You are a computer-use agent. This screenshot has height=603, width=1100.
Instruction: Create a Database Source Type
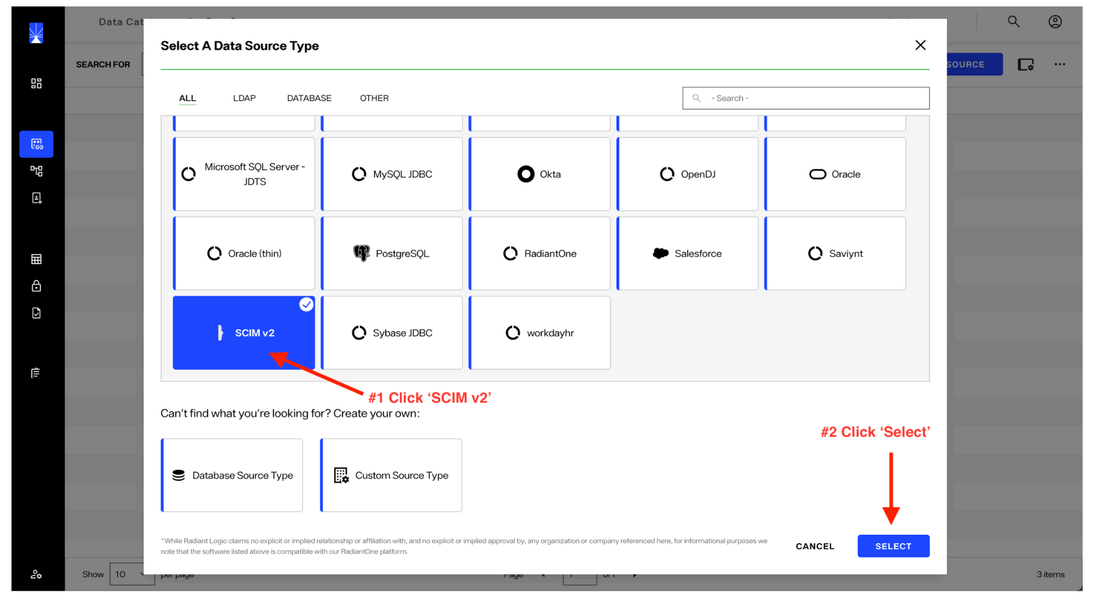[232, 475]
